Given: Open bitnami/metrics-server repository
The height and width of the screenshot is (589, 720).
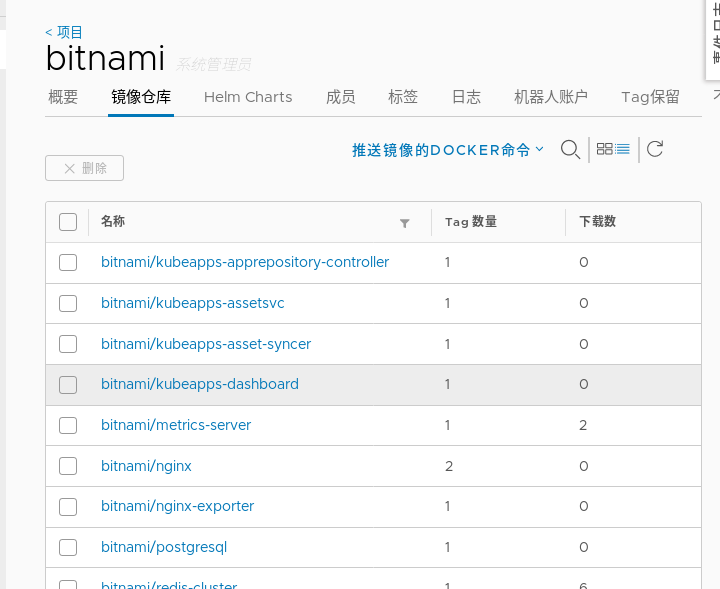Looking at the screenshot, I should pyautogui.click(x=176, y=425).
